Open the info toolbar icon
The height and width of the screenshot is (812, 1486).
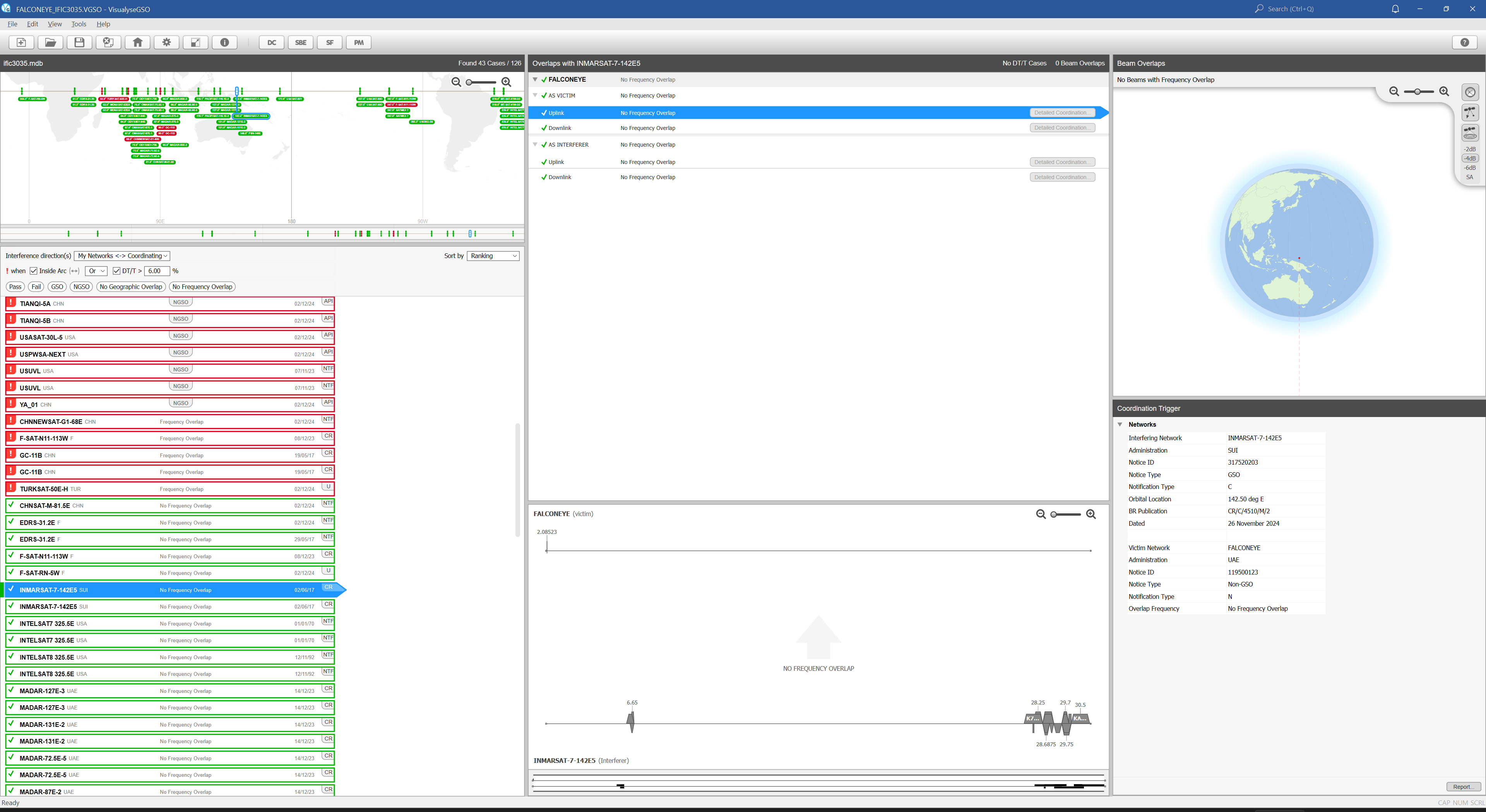(x=225, y=42)
